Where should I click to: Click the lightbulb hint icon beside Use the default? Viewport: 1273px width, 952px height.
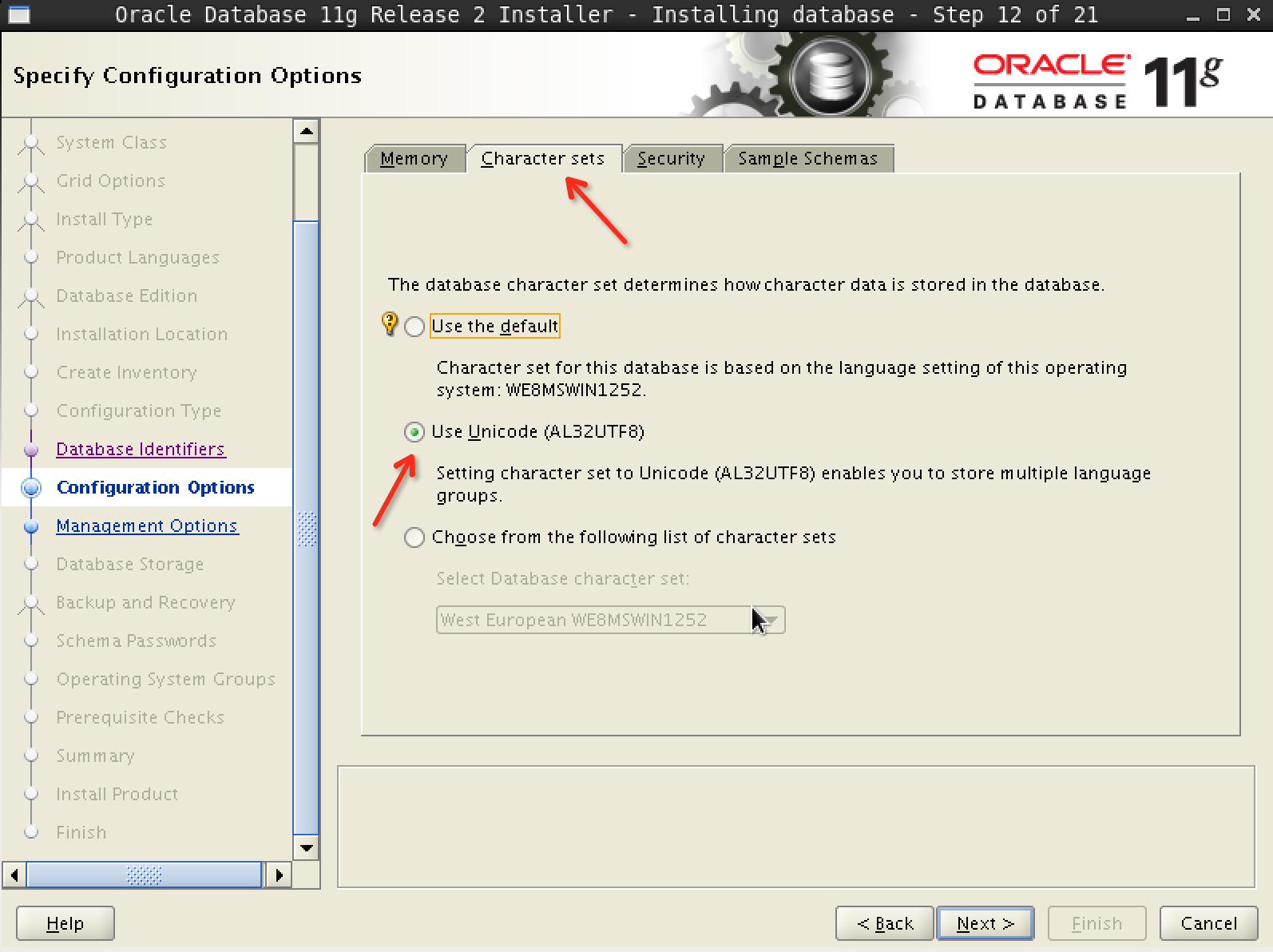[x=389, y=323]
